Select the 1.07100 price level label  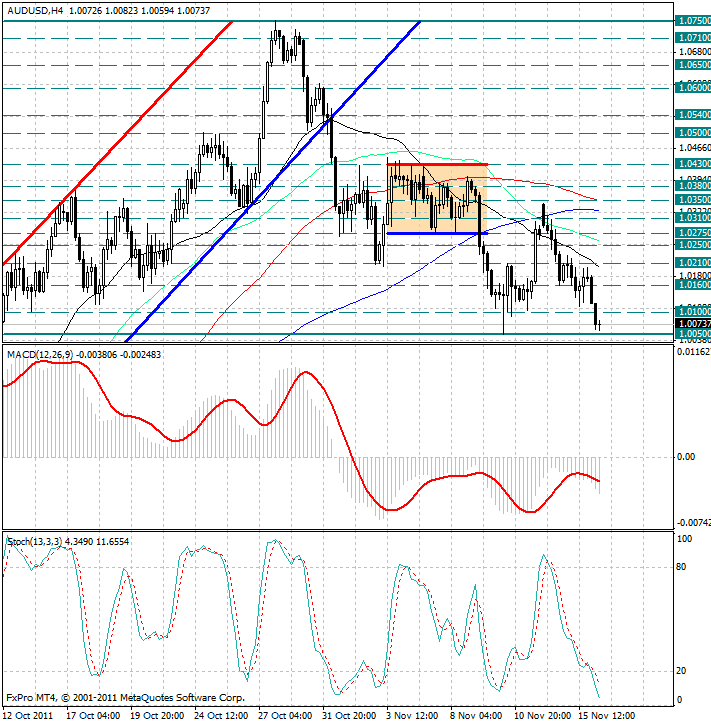tap(693, 37)
